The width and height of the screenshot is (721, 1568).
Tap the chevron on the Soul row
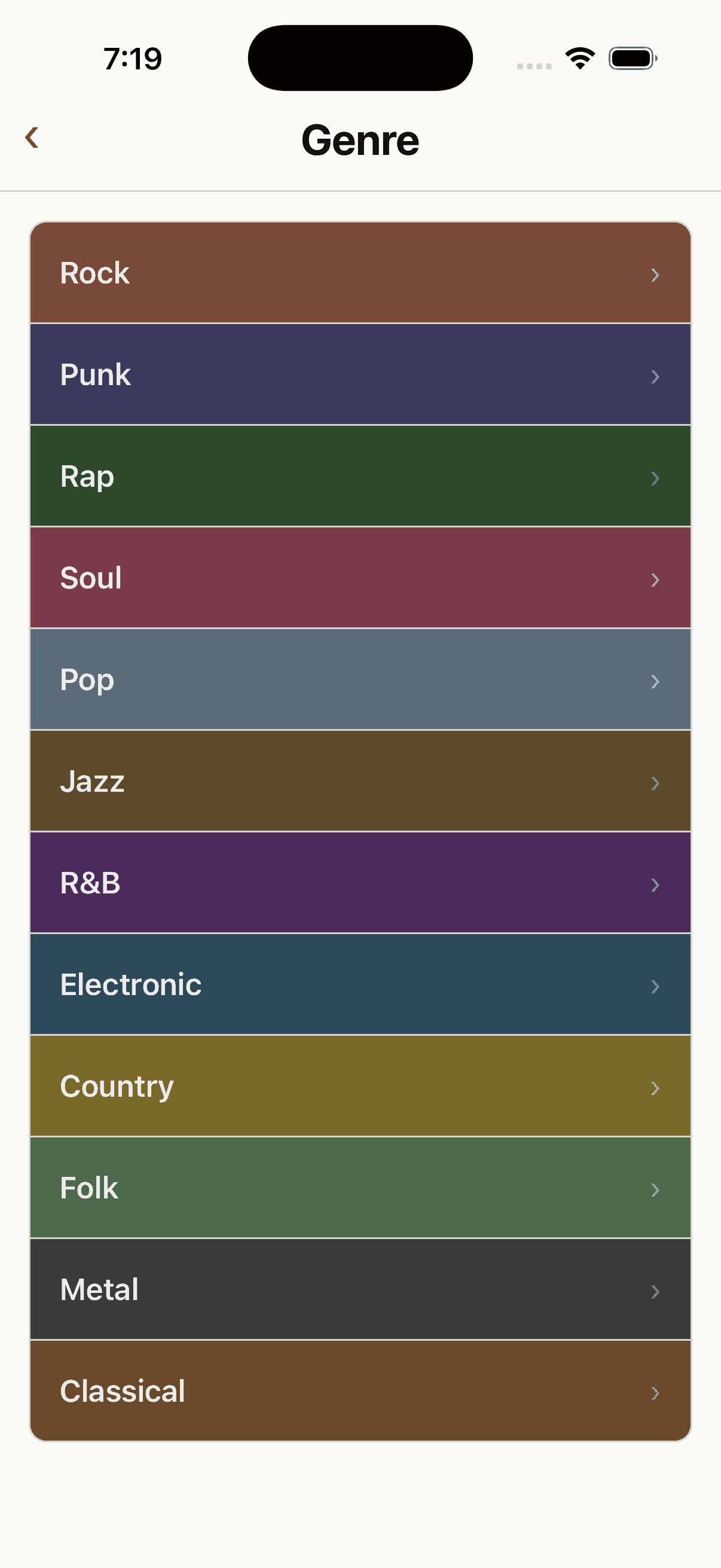click(x=655, y=579)
